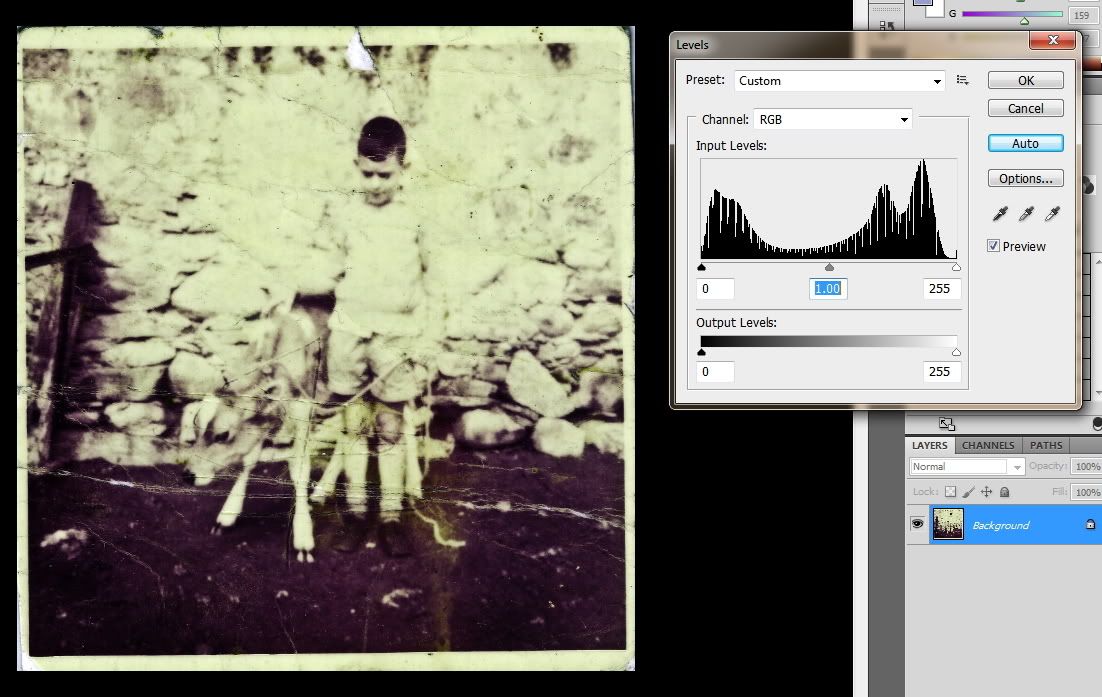Click the input levels white point slider
The image size is (1102, 697).
(956, 267)
